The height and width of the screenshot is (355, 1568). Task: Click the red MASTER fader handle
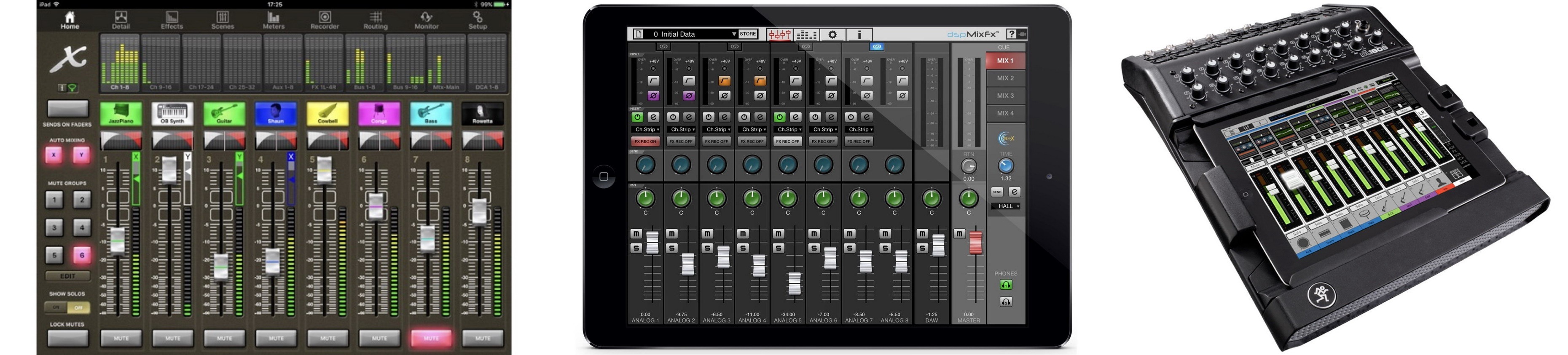click(976, 242)
